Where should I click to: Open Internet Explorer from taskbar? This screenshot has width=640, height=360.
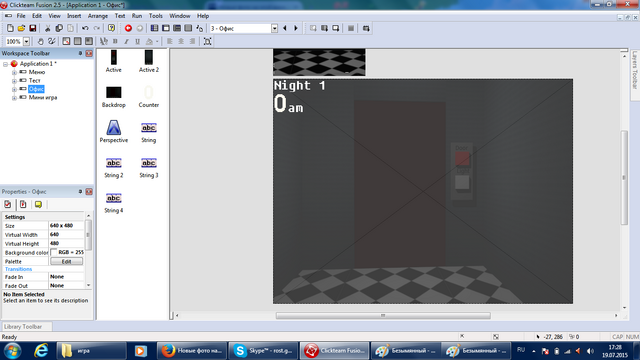(x=41, y=351)
